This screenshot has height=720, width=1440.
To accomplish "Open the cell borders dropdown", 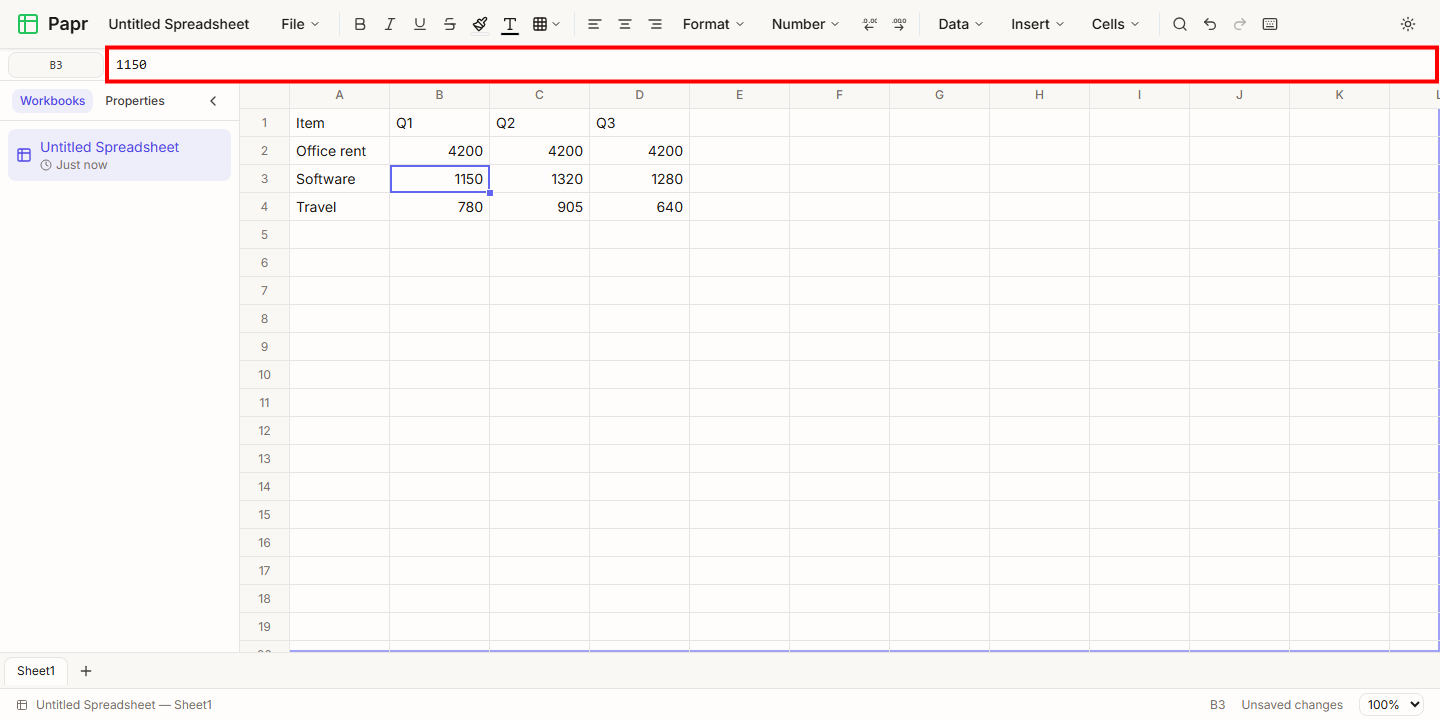I will (546, 24).
